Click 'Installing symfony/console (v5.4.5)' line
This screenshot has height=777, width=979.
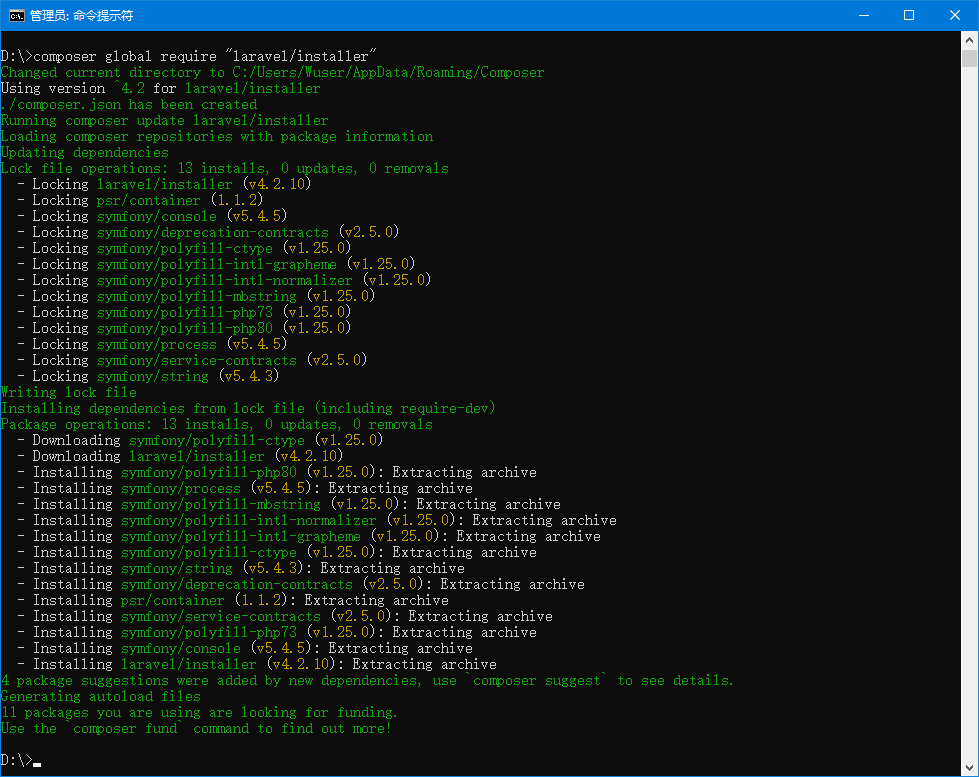[245, 648]
